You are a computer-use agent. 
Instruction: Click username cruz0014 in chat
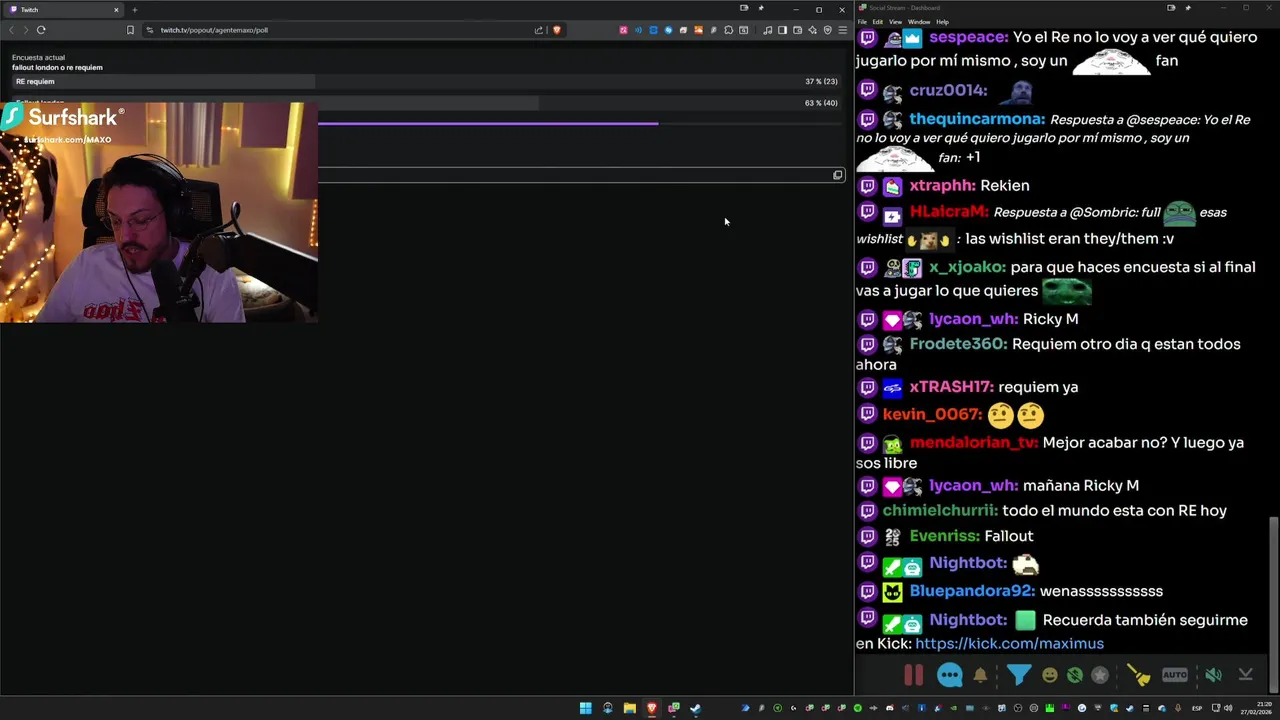click(948, 90)
